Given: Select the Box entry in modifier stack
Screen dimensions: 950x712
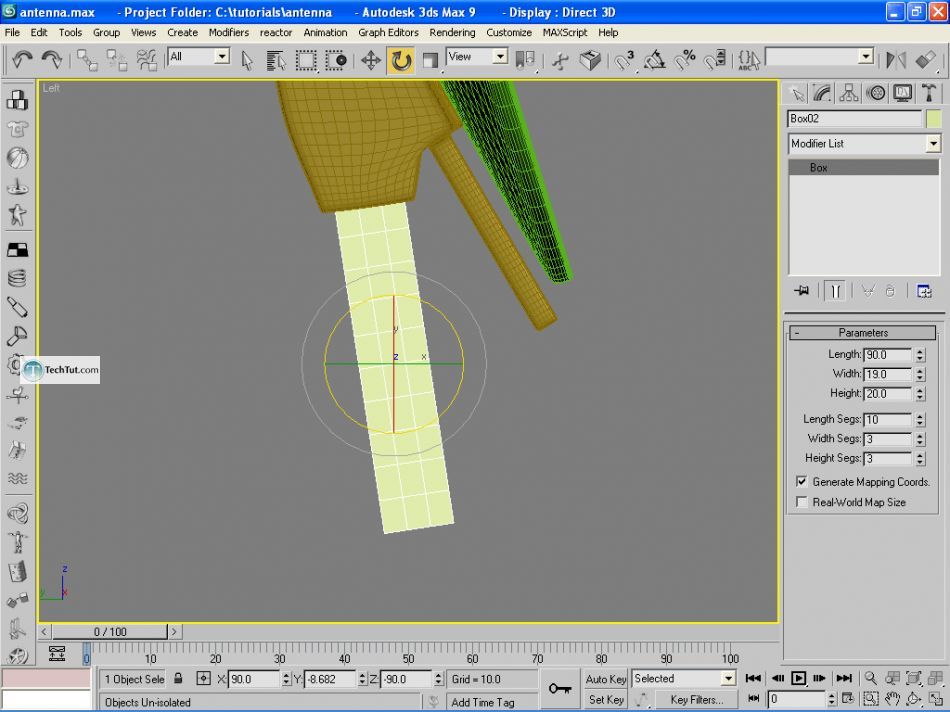Looking at the screenshot, I should click(x=863, y=168).
